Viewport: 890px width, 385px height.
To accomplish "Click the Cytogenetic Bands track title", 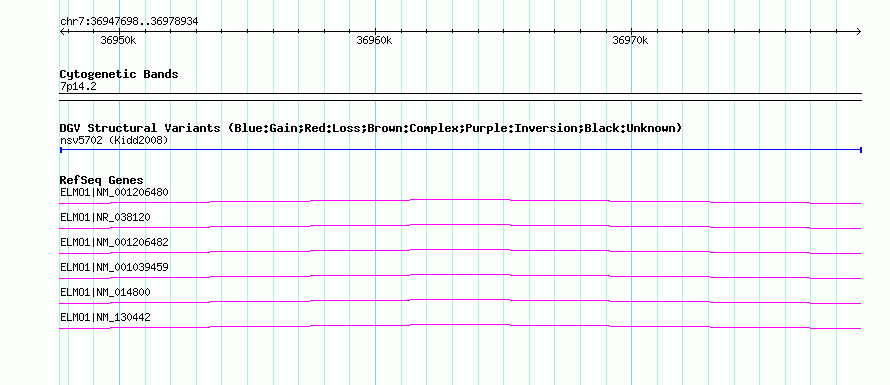I will (x=119, y=74).
